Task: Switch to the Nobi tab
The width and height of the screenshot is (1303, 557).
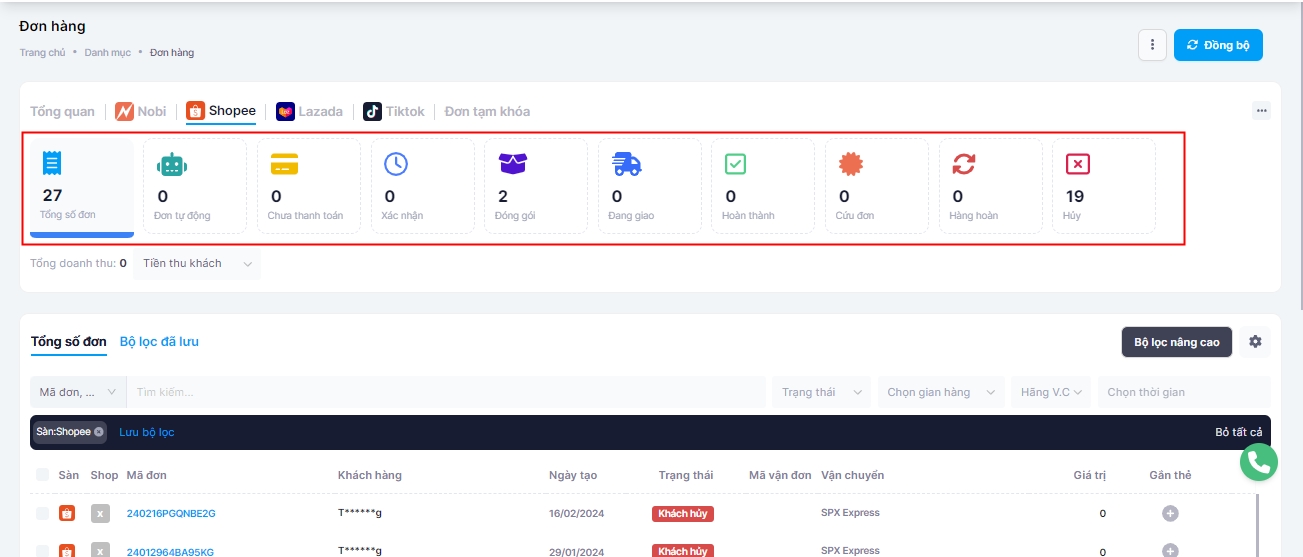Action: tap(140, 111)
